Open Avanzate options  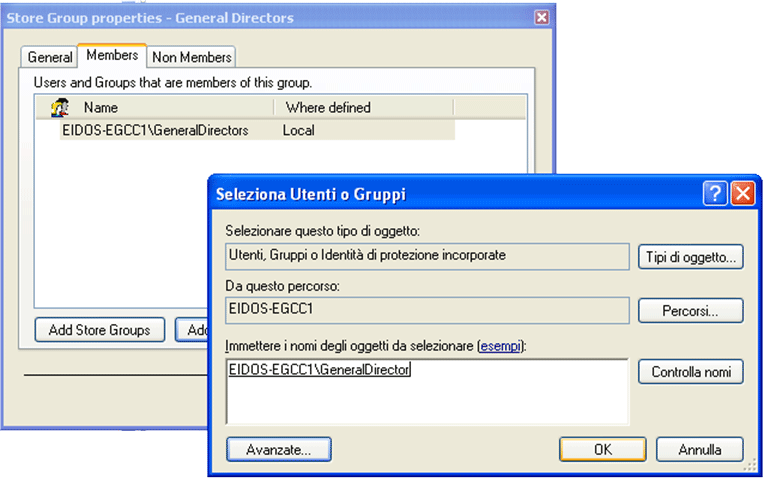pos(279,449)
